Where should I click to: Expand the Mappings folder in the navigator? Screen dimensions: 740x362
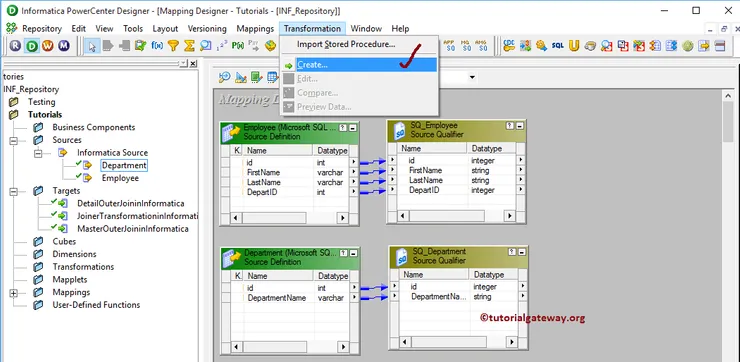(x=13, y=293)
